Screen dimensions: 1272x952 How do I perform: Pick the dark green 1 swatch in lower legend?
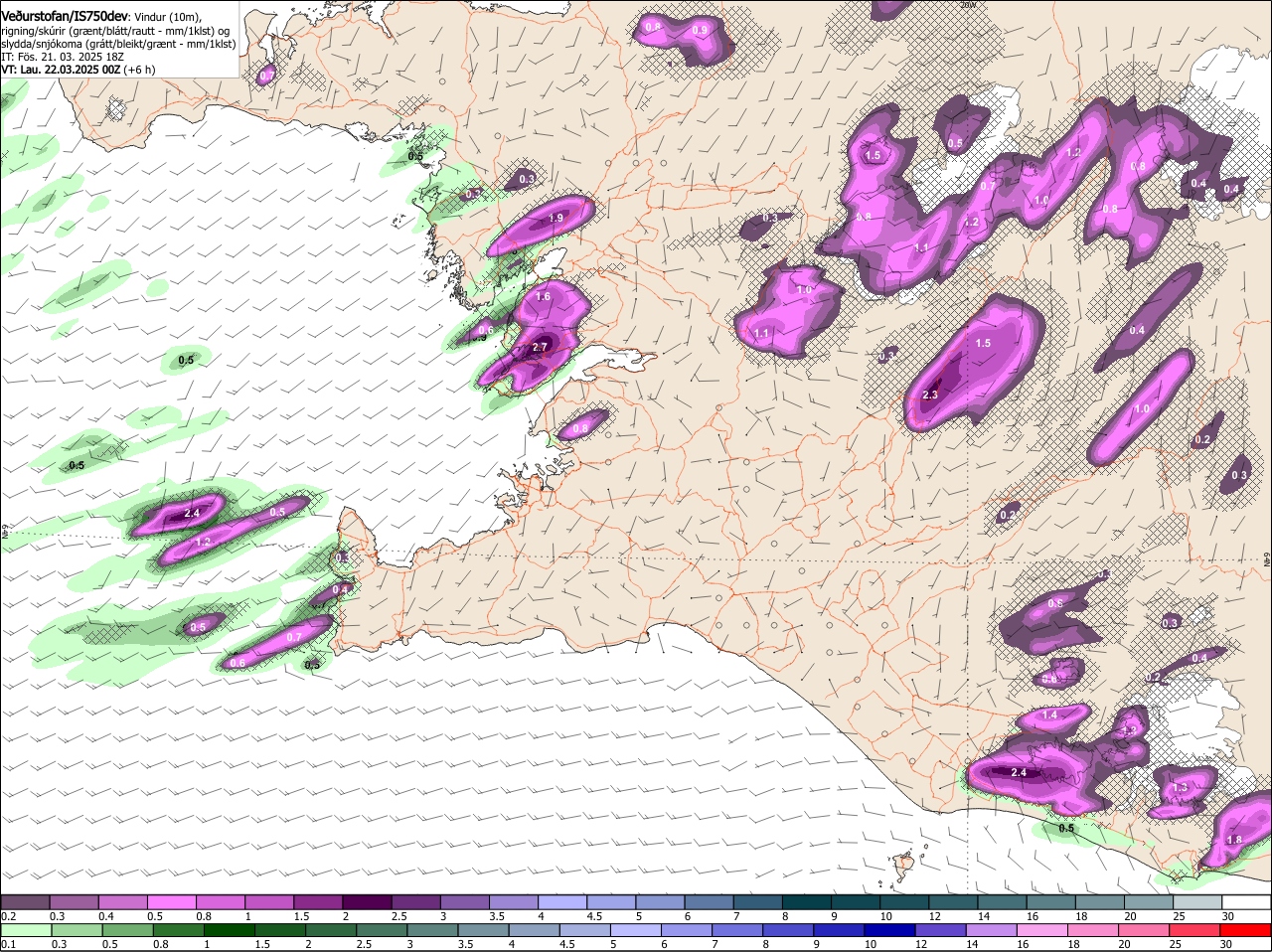click(228, 930)
